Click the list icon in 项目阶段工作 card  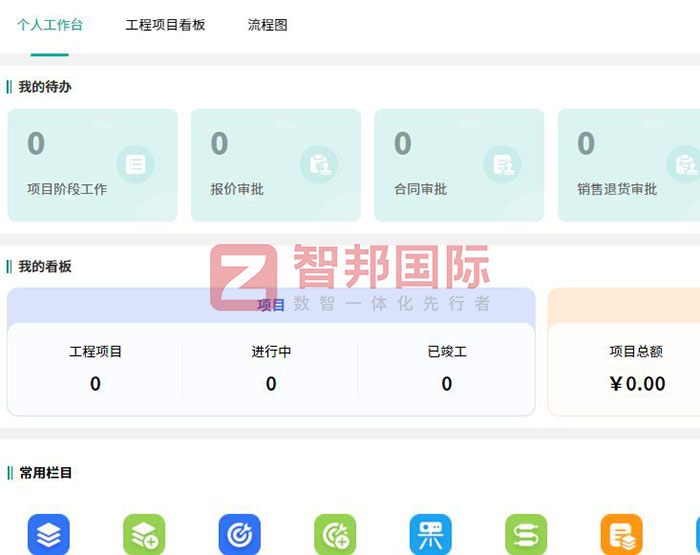click(135, 164)
